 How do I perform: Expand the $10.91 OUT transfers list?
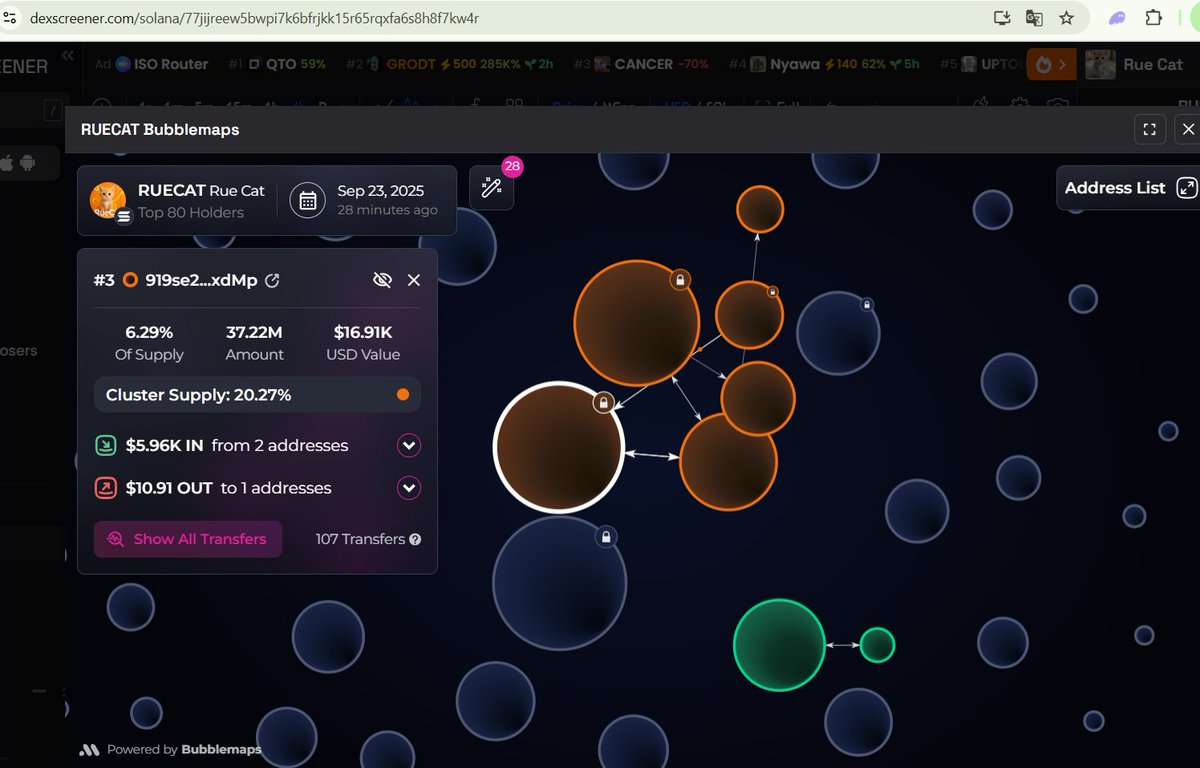click(x=409, y=488)
